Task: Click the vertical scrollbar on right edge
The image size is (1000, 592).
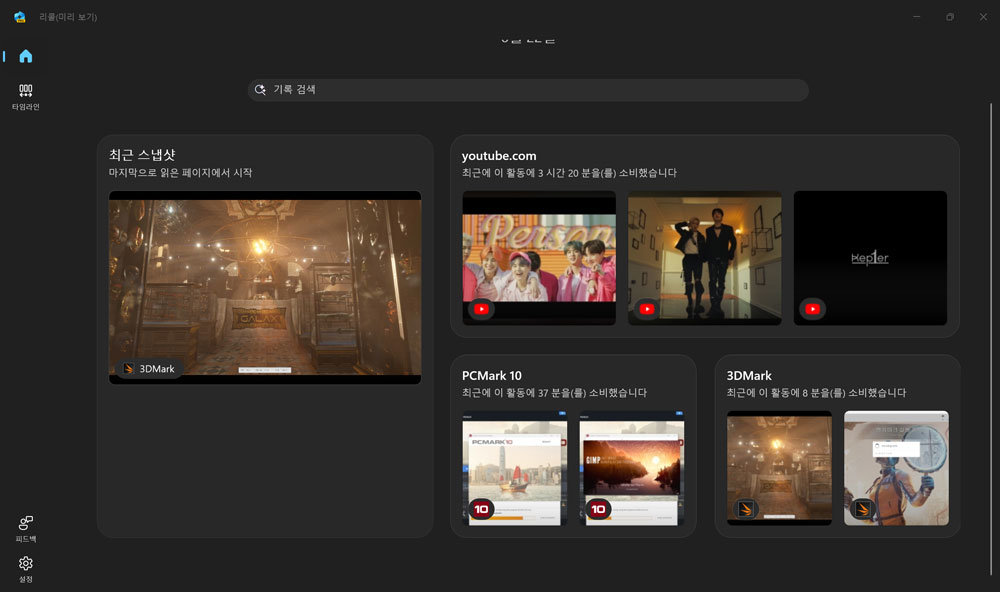Action: coord(990,338)
